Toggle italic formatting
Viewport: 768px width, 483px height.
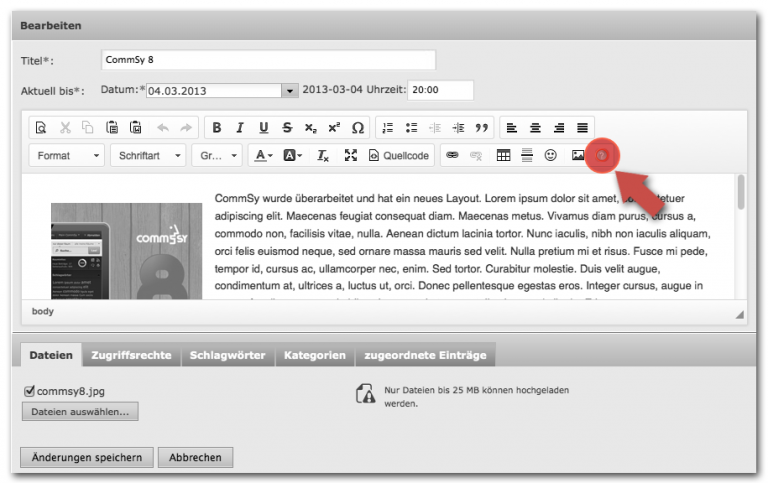[x=240, y=128]
